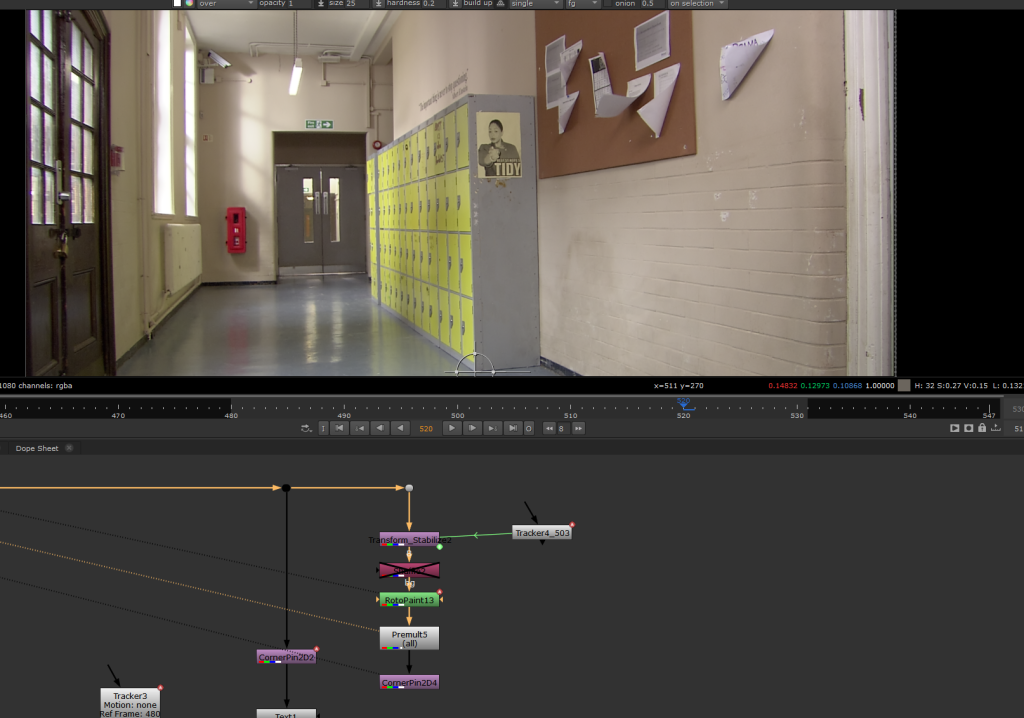
Task: Toggle pressure icon beside build up
Action: (455, 3)
